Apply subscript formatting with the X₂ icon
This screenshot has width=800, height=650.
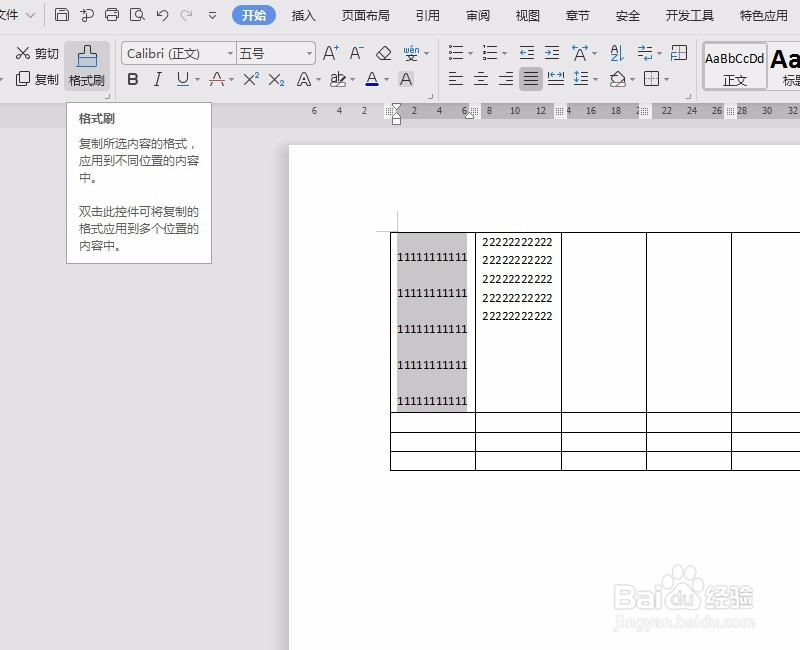(x=276, y=80)
